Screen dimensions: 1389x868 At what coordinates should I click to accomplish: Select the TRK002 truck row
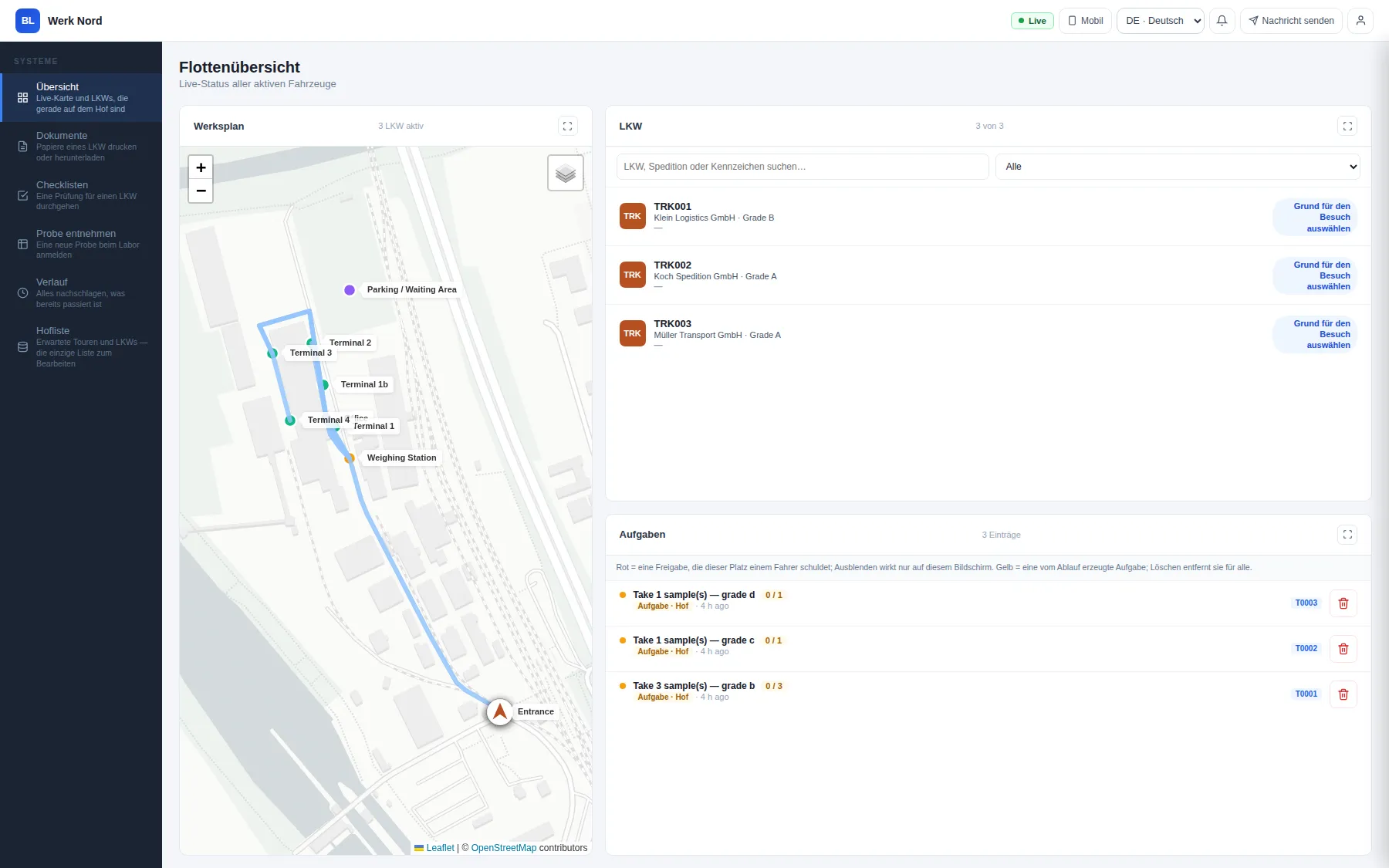988,275
